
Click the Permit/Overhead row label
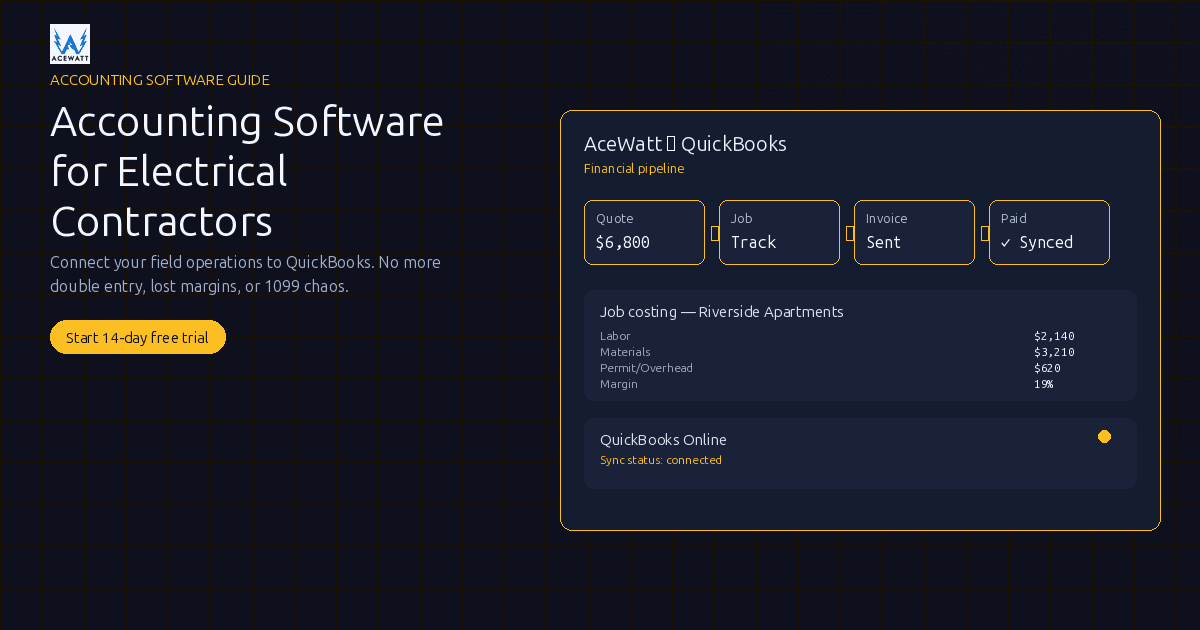pos(646,368)
